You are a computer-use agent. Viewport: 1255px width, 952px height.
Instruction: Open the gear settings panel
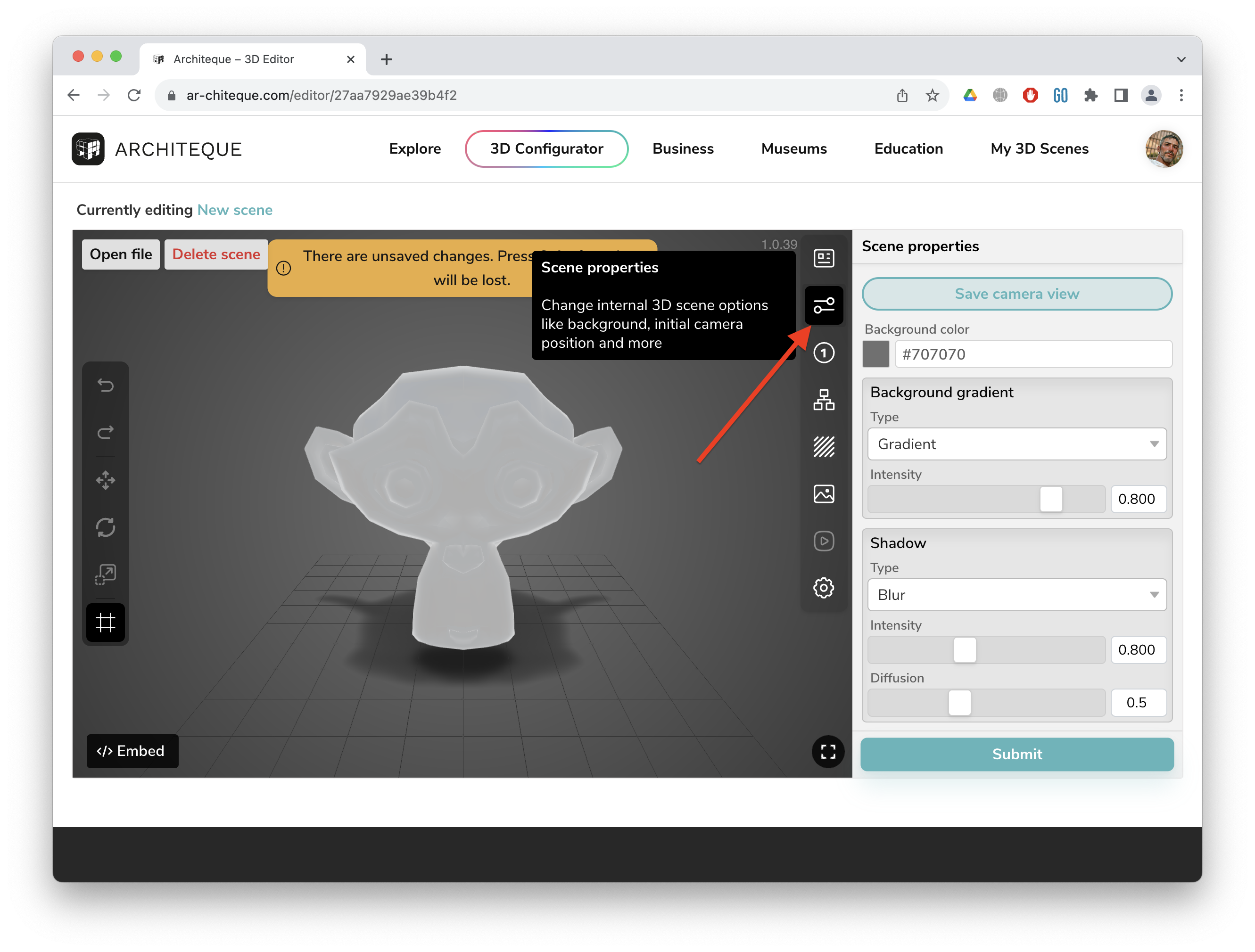point(823,588)
